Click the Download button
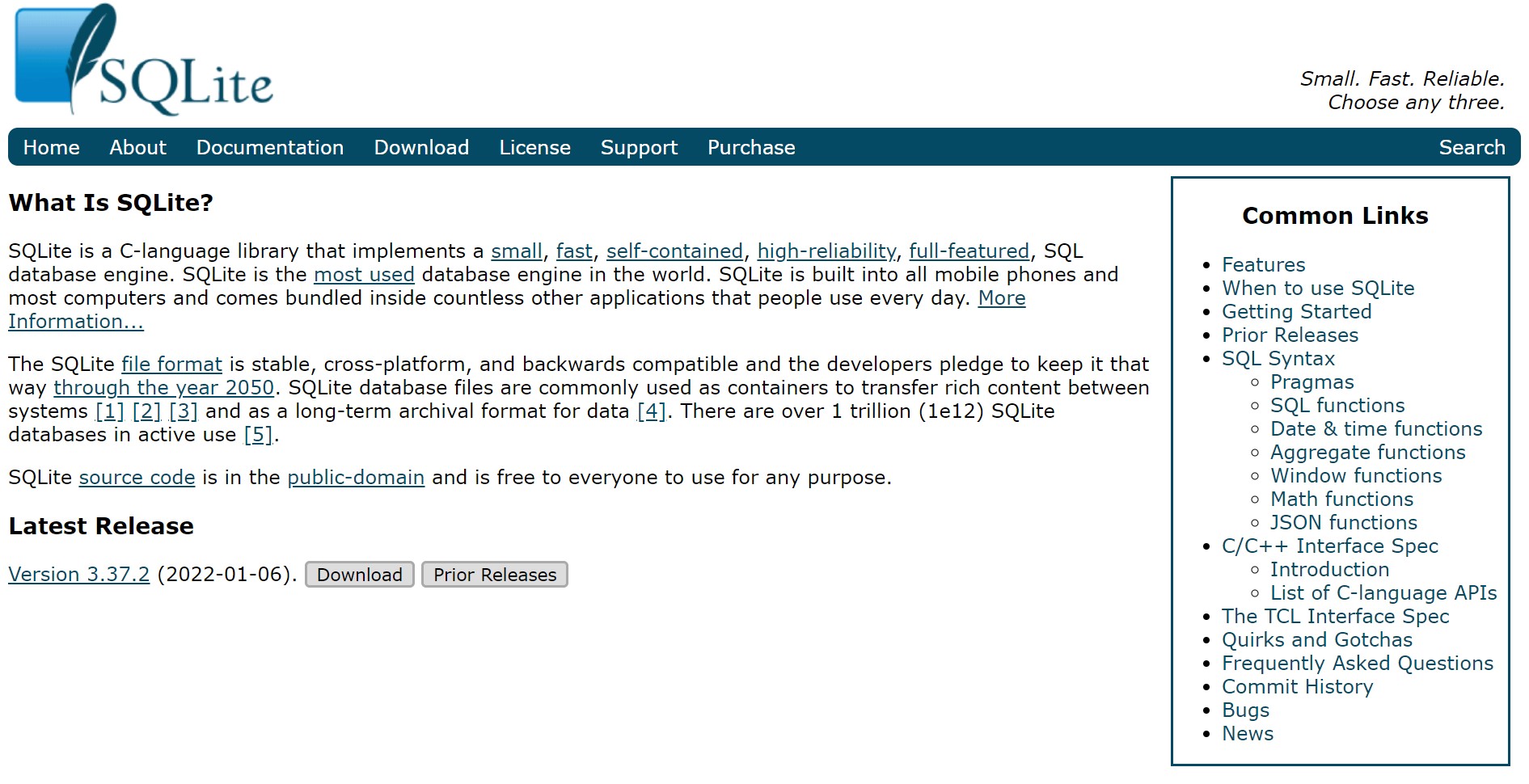 coord(359,574)
